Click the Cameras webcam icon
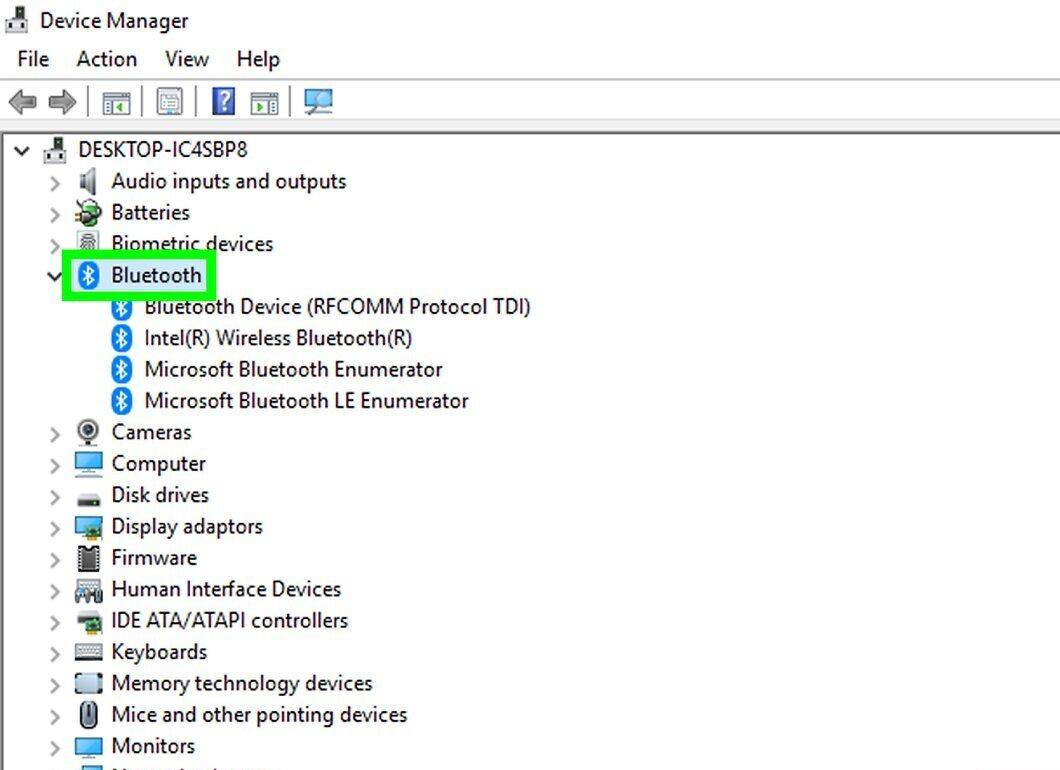The height and width of the screenshot is (770, 1060). point(88,432)
